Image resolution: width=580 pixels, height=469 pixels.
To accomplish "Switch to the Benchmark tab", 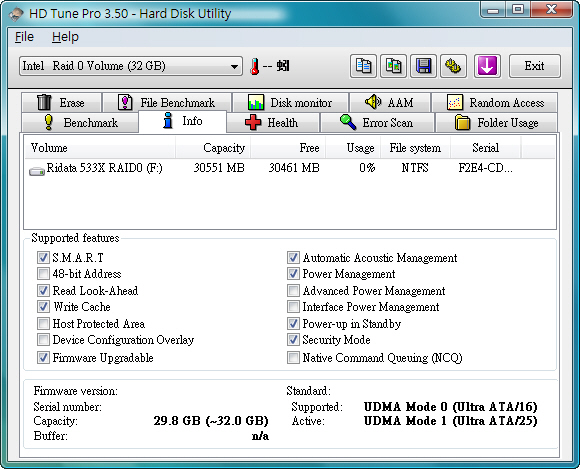I will [80, 122].
